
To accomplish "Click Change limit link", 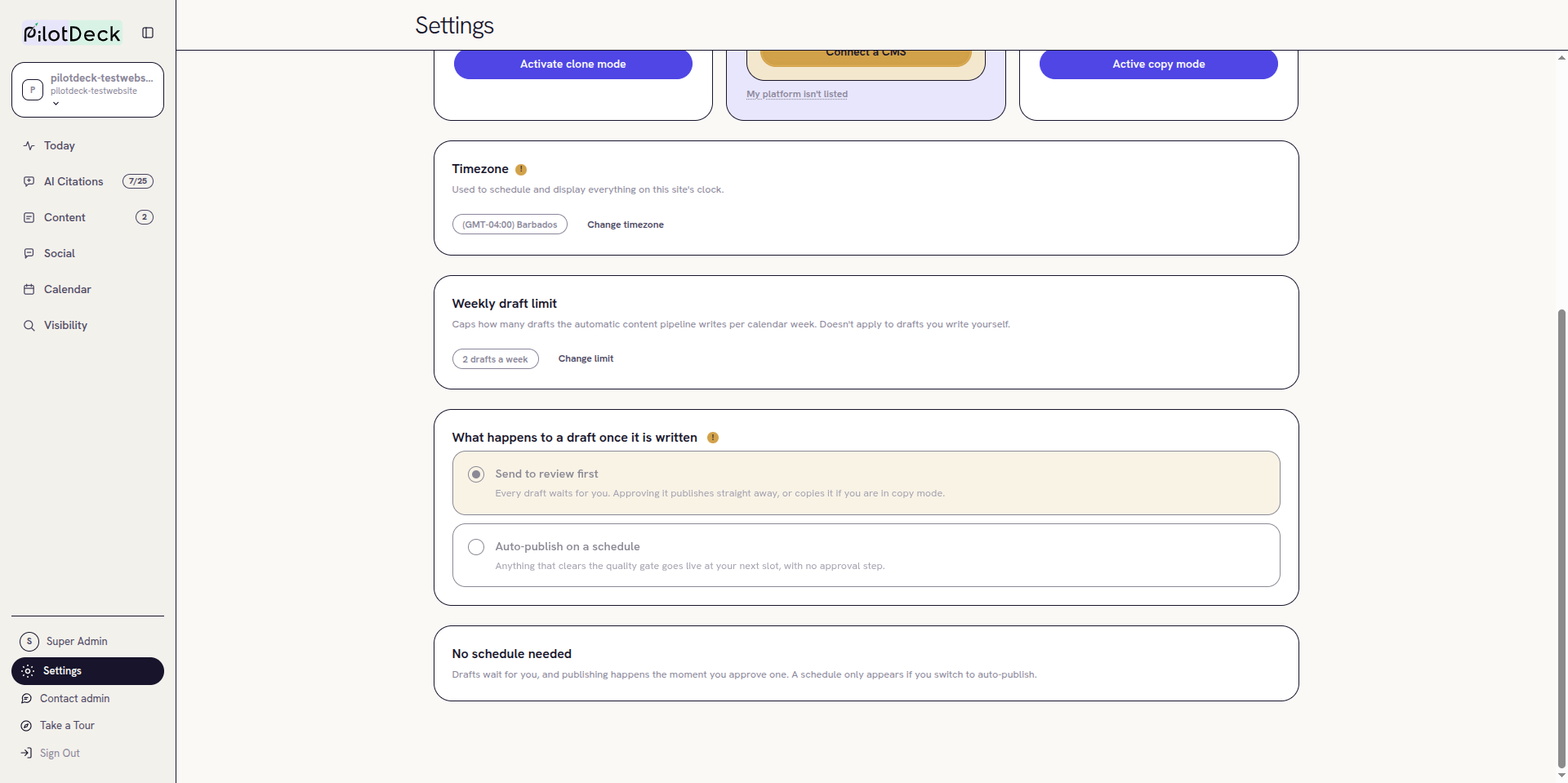I will (x=586, y=358).
